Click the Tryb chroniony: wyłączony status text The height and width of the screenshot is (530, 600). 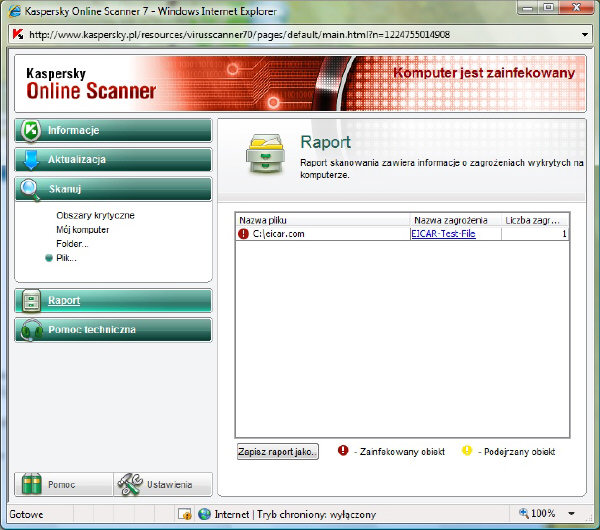pos(316,514)
